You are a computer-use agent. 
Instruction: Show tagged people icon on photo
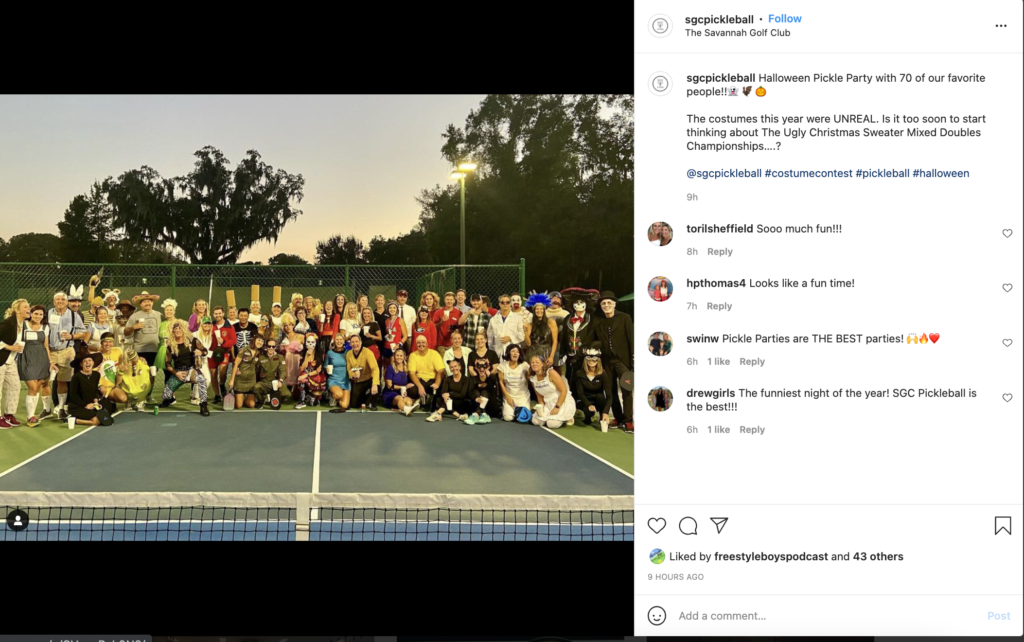tap(18, 521)
